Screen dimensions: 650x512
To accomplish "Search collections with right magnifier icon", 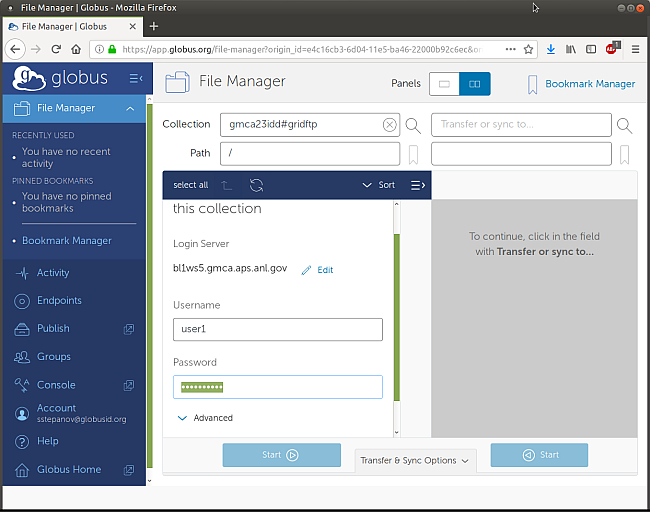I will [x=624, y=126].
